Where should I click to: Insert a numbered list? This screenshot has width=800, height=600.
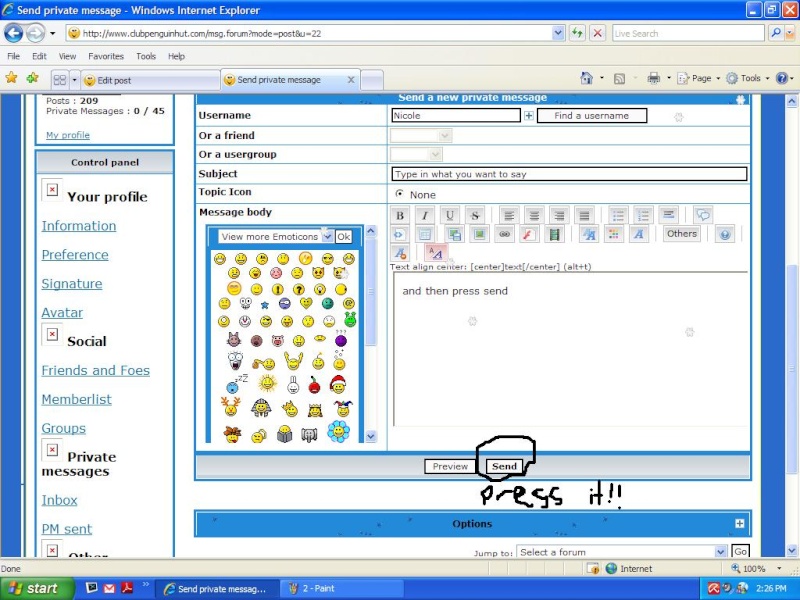[643, 215]
